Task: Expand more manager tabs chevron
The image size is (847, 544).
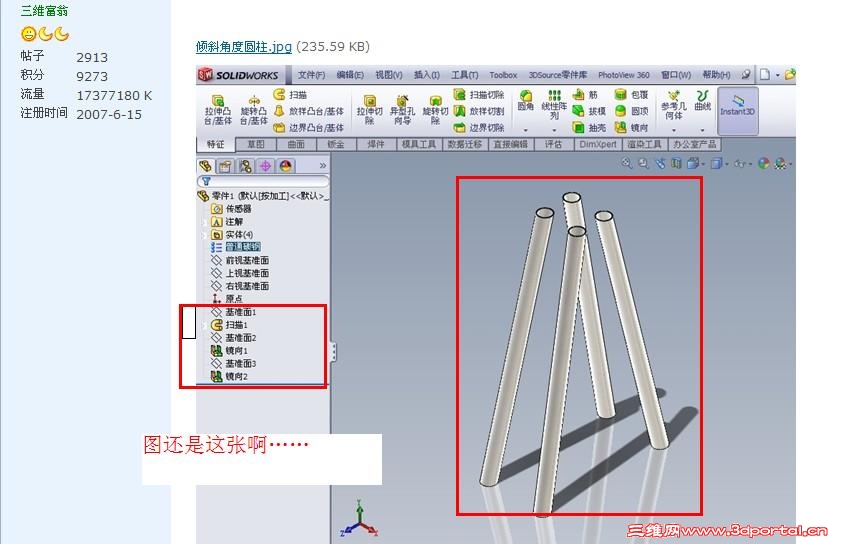Action: (x=322, y=166)
